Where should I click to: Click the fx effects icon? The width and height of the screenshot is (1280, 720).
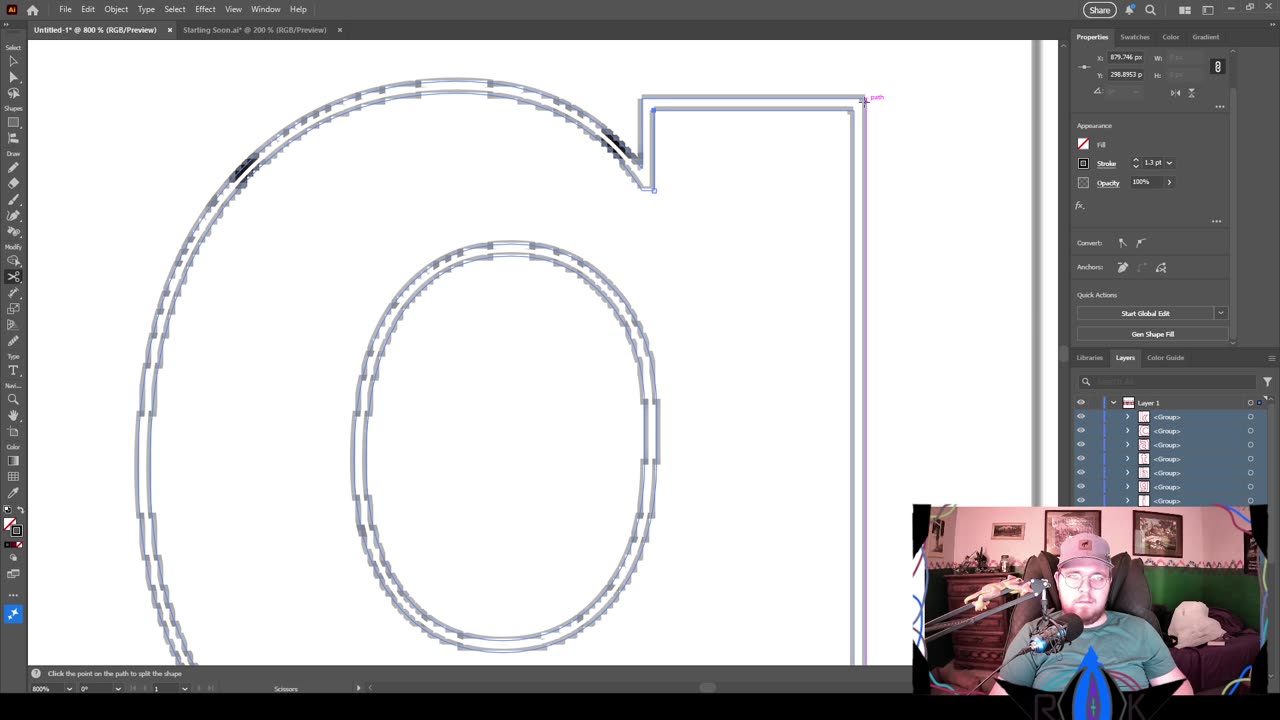coord(1080,205)
